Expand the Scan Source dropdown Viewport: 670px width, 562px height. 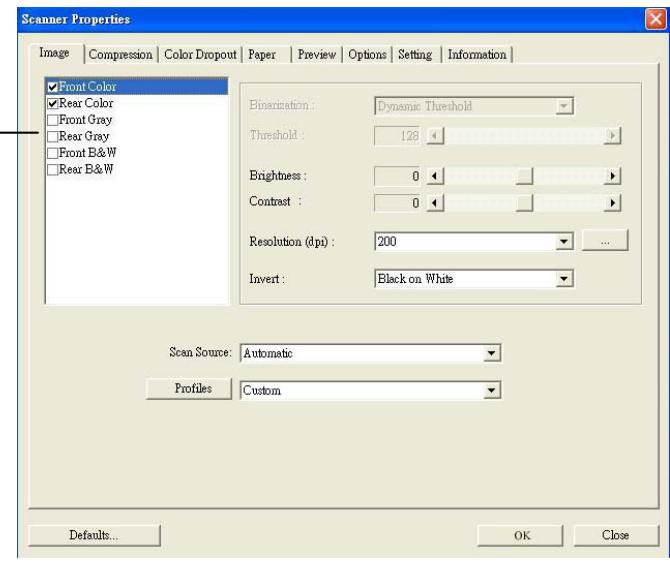coord(491,353)
